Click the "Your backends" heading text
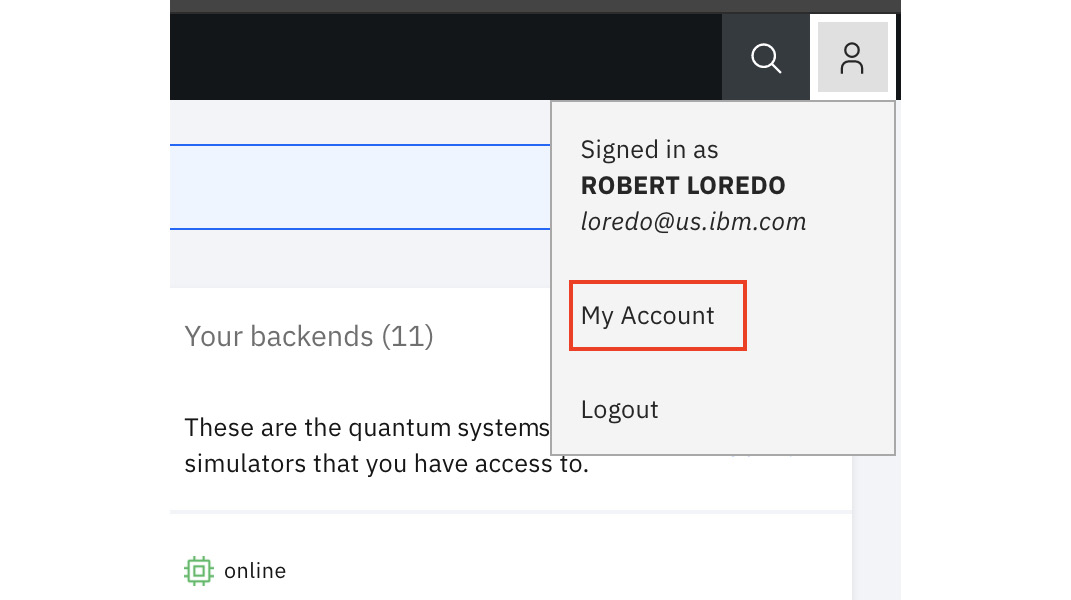The width and height of the screenshot is (1071, 600). point(279,336)
